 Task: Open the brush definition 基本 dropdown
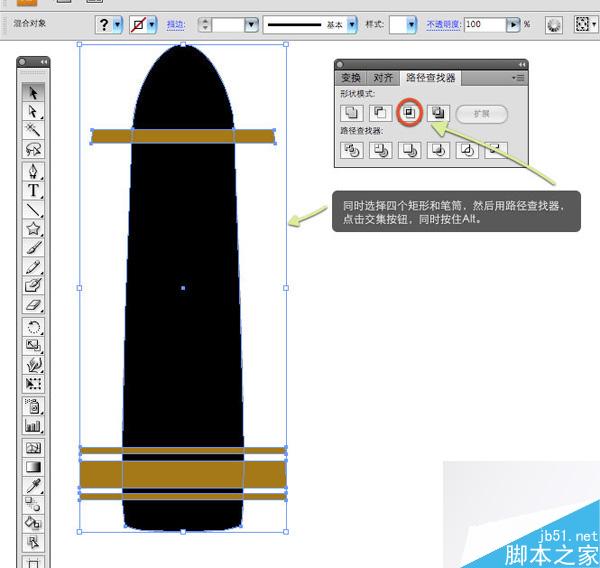point(352,25)
